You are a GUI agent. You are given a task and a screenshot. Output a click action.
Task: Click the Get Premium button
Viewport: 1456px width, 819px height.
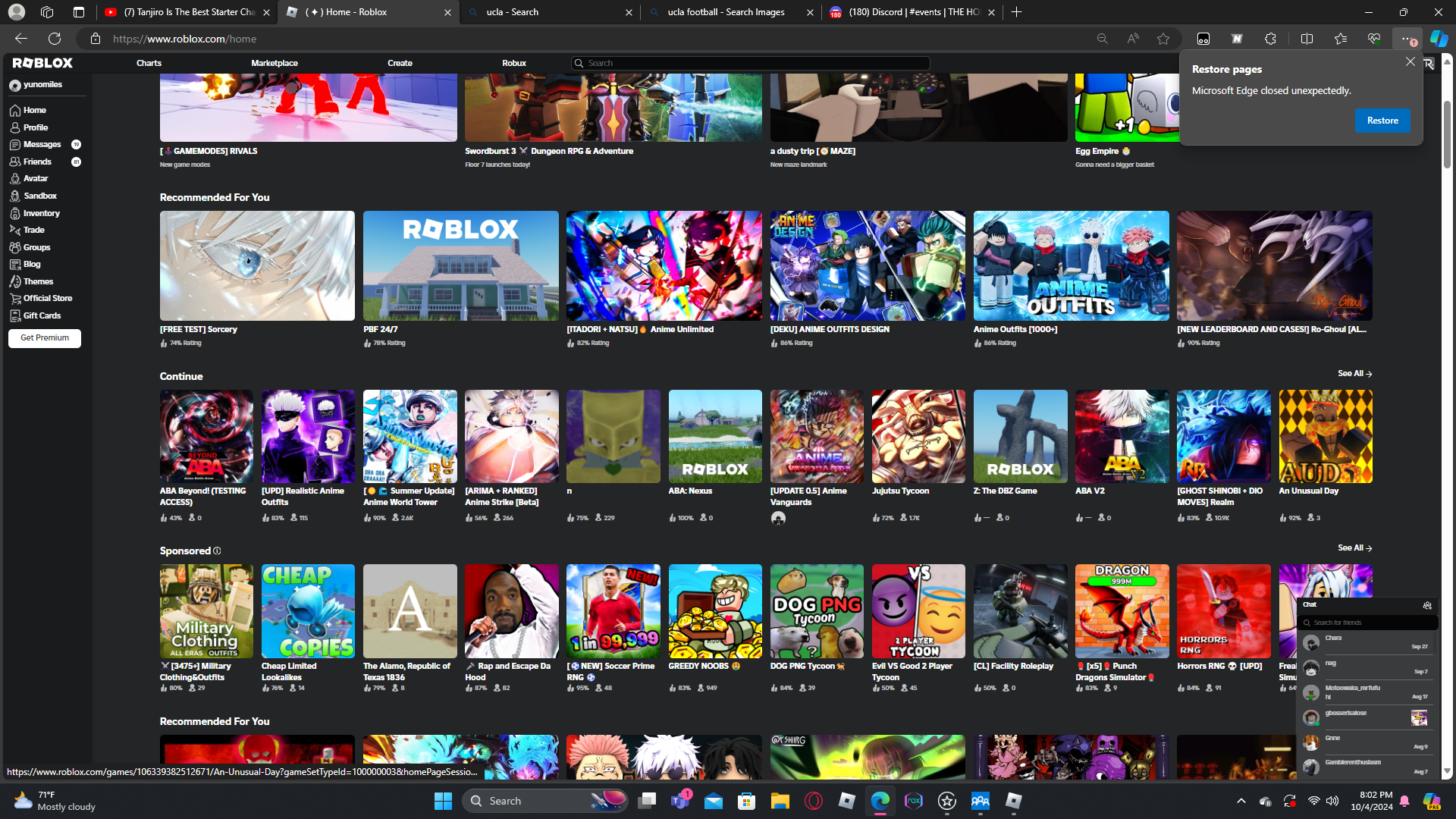[45, 338]
